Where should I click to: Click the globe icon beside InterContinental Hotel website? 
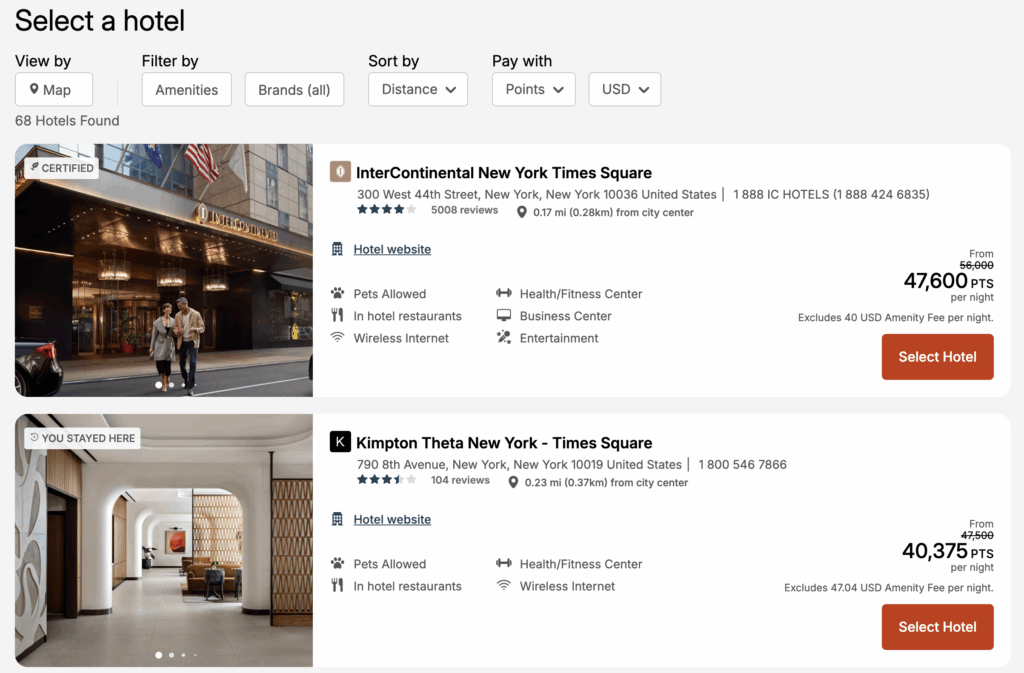tap(338, 248)
